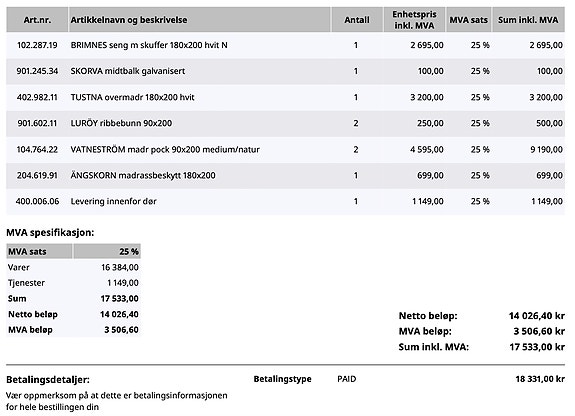Viewport: 575px width, 416px height.
Task: Select the Sum inkl. MVA total 17 533,00 kr
Action: pyautogui.click(x=537, y=347)
